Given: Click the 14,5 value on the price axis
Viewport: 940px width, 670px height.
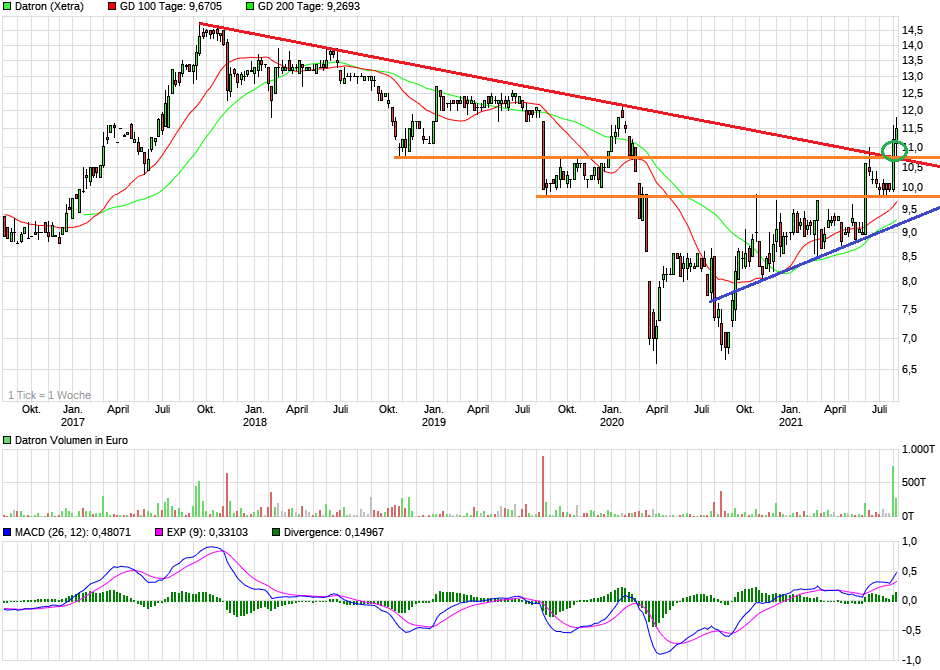Looking at the screenshot, I should 911,29.
